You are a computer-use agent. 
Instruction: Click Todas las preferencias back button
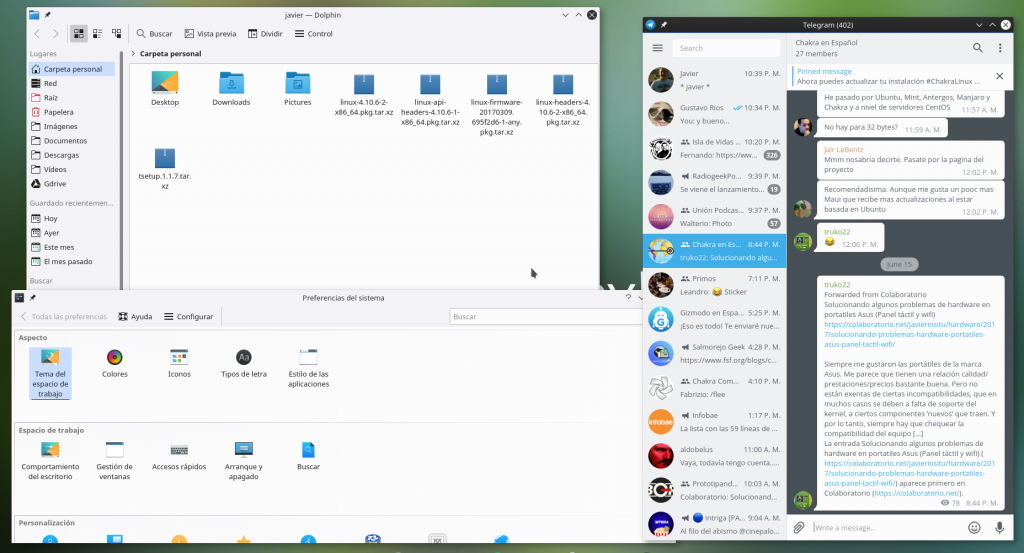click(63, 317)
